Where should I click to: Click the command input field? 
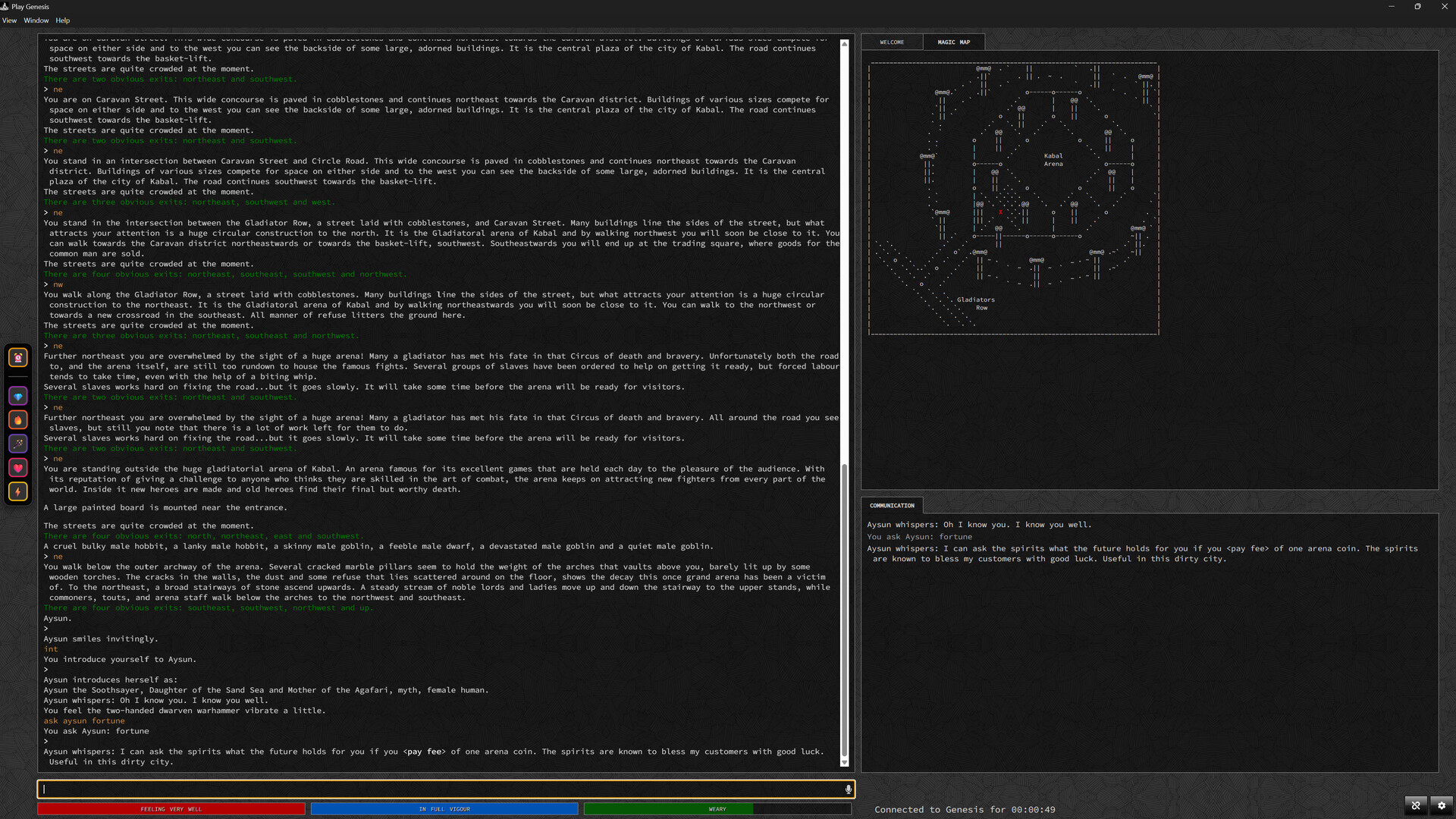pos(446,789)
